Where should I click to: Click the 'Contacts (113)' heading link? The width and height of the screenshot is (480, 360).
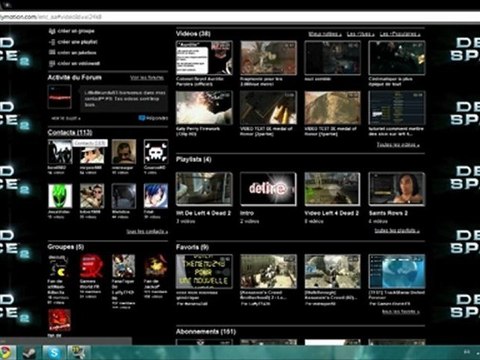pyautogui.click(x=70, y=132)
